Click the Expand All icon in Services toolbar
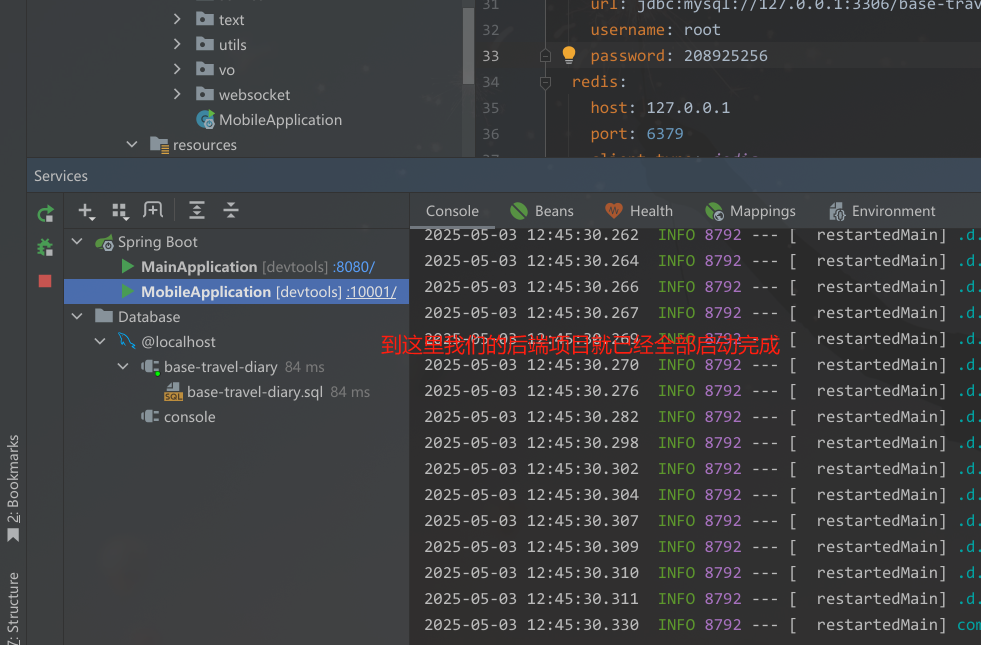 click(197, 210)
